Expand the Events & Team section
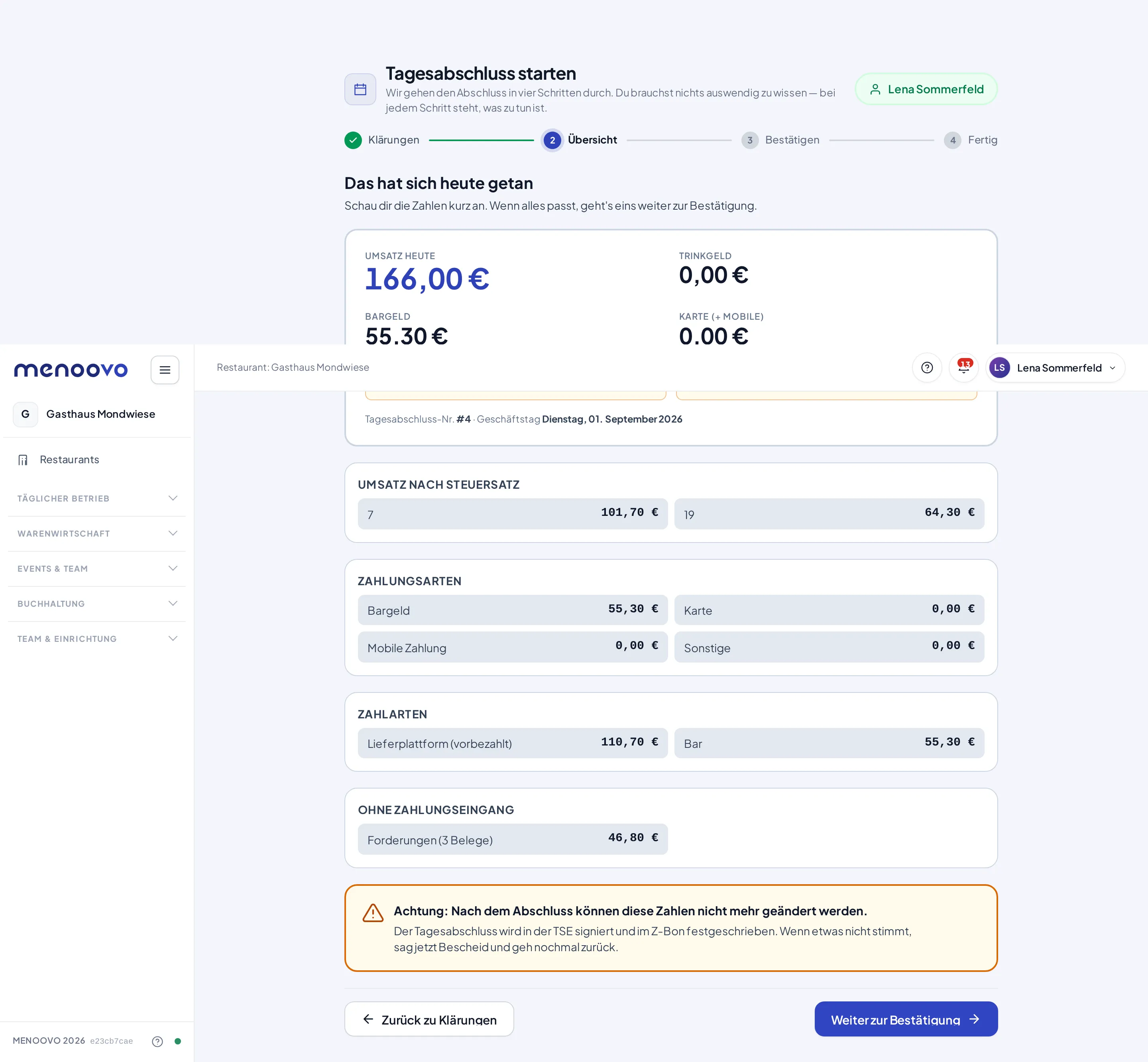Viewport: 1148px width, 1062px height. click(96, 568)
